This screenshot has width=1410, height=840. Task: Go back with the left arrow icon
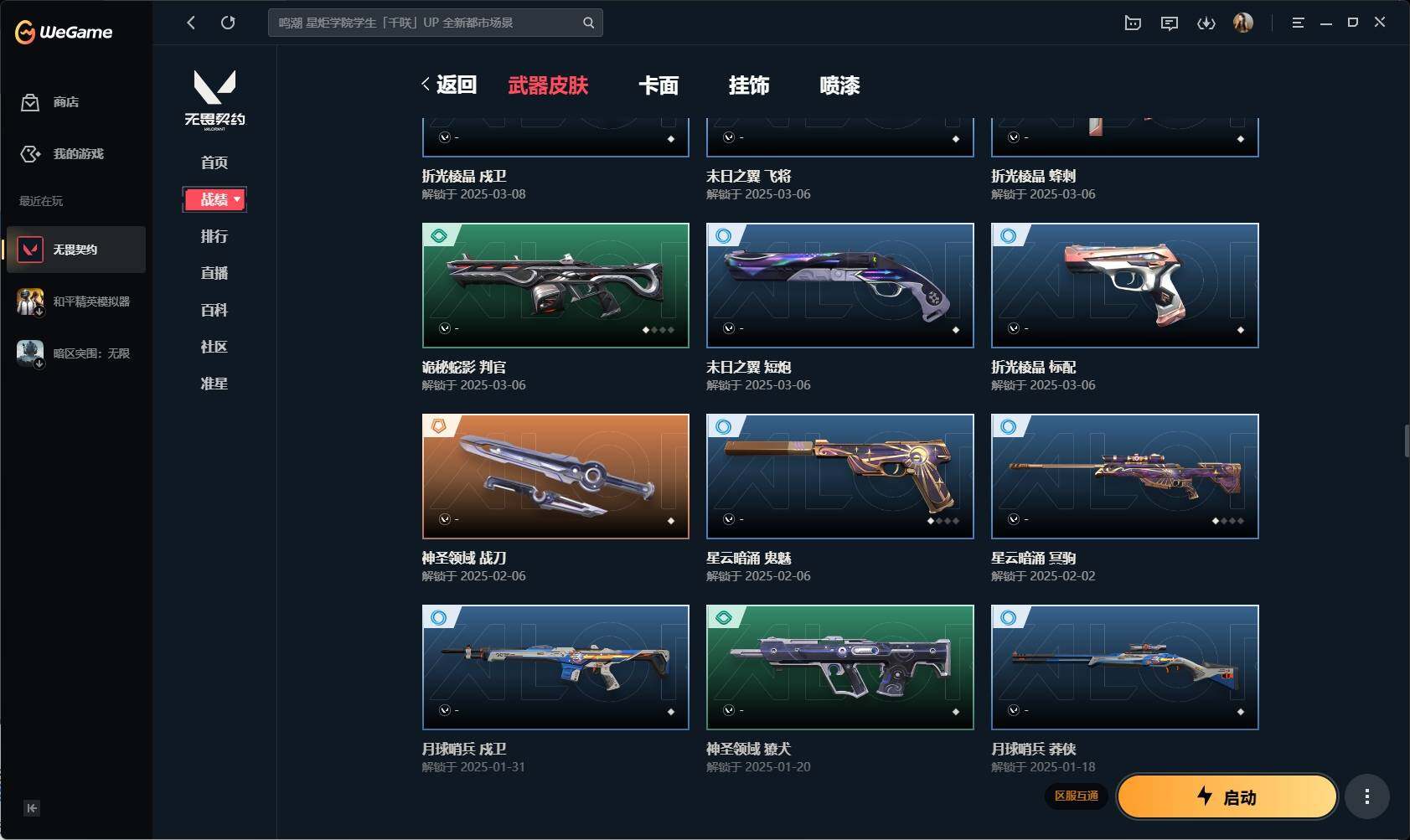point(191,23)
